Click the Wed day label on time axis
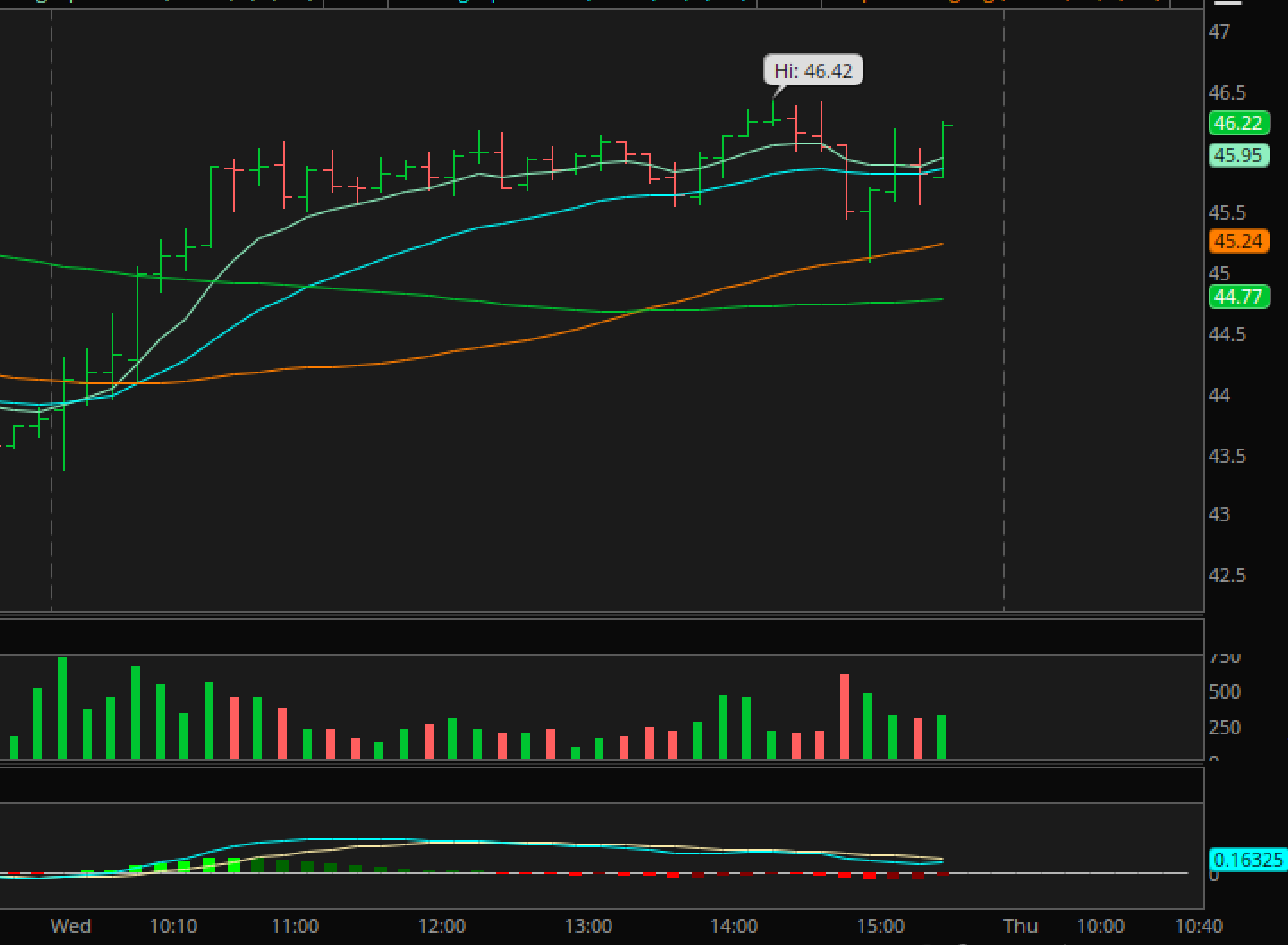The width and height of the screenshot is (1288, 945). tap(70, 926)
